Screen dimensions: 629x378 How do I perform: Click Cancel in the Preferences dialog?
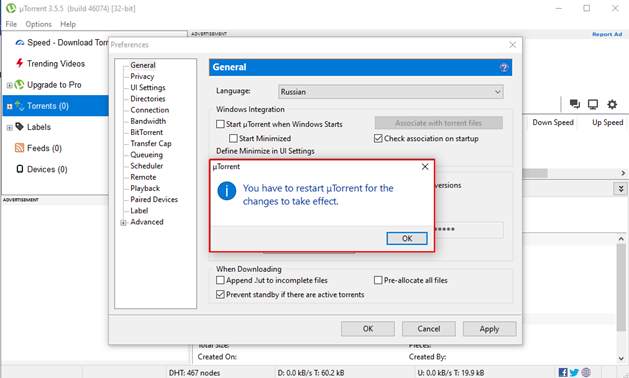(x=428, y=329)
